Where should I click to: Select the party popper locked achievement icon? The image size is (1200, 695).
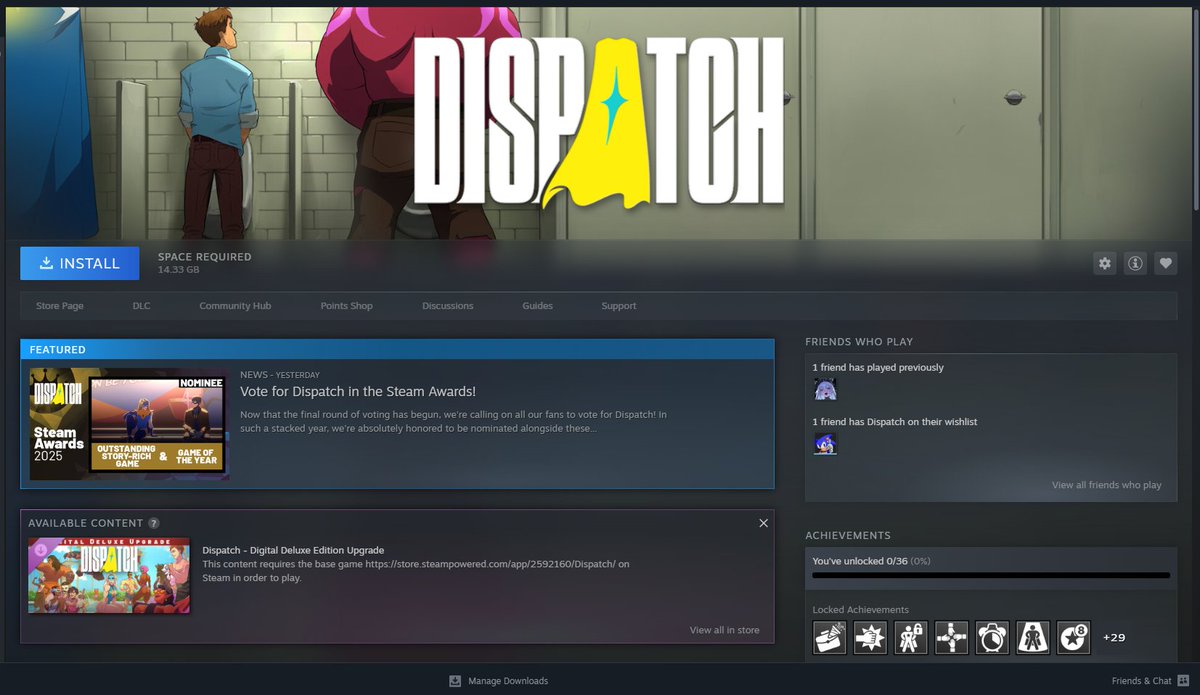coord(829,637)
